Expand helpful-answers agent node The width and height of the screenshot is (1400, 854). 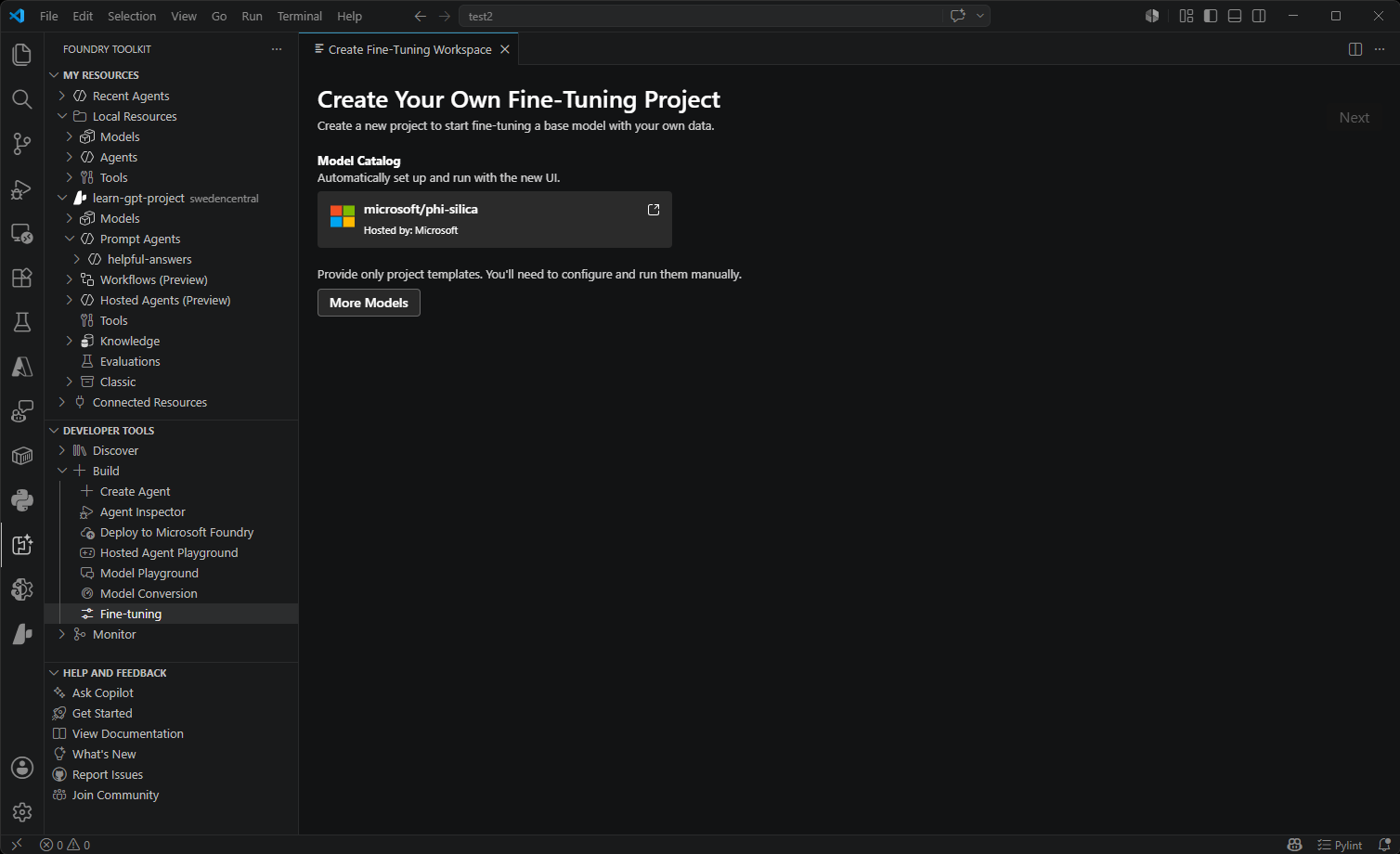tap(76, 259)
